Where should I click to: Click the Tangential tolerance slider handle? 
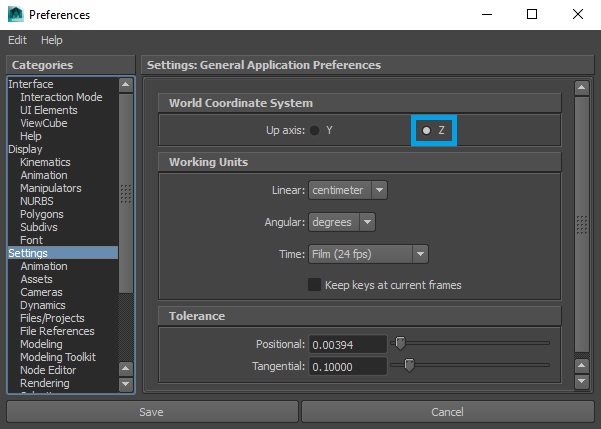coord(409,365)
